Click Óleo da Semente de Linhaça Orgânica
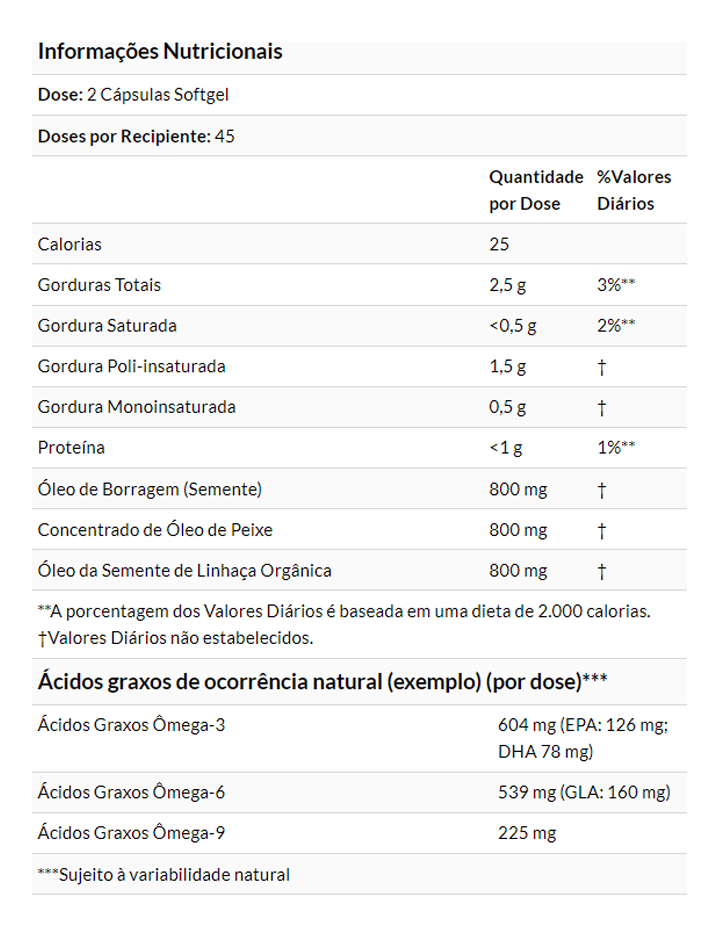 point(184,571)
